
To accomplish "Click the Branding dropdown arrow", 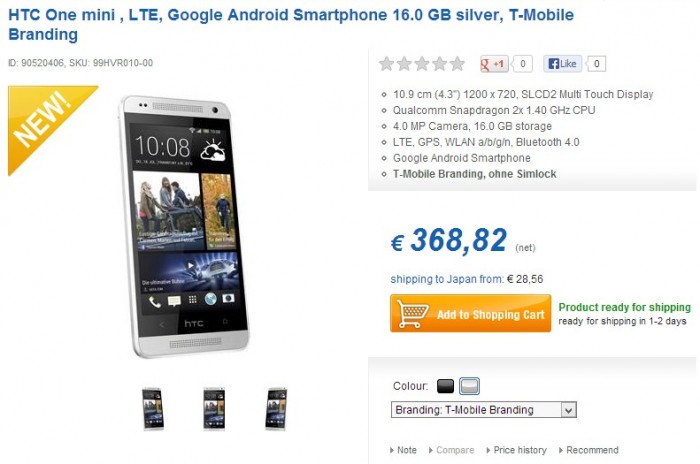I will (568, 410).
